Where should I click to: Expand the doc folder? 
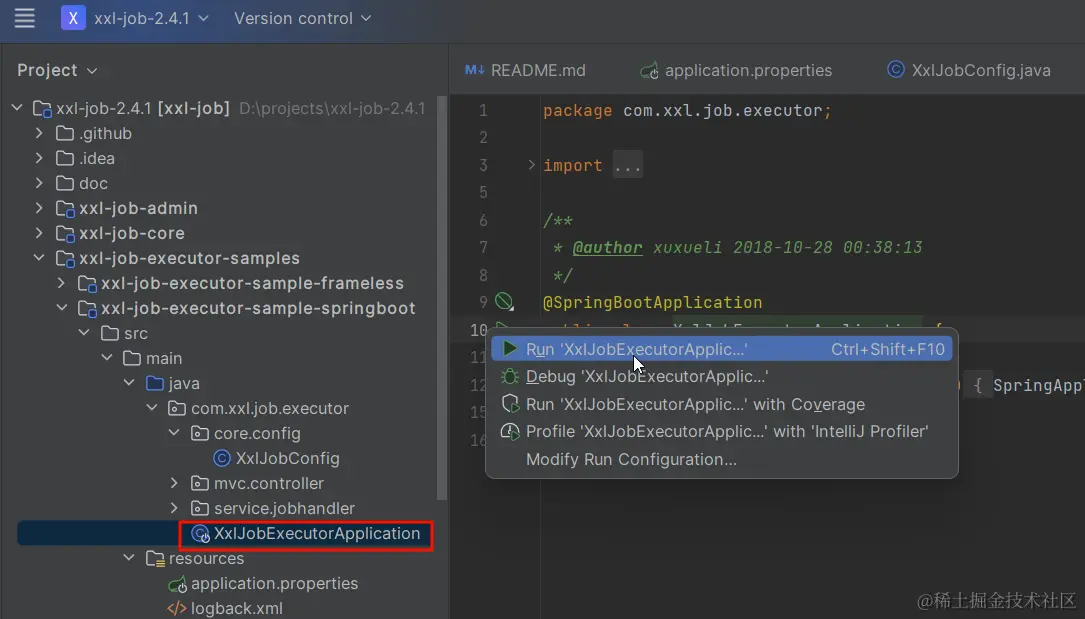[39, 183]
